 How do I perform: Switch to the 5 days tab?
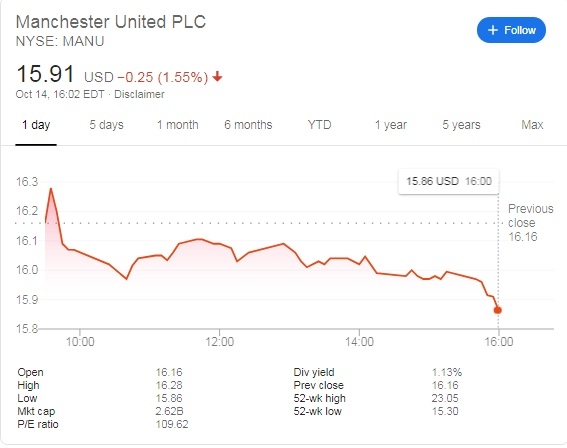point(106,125)
